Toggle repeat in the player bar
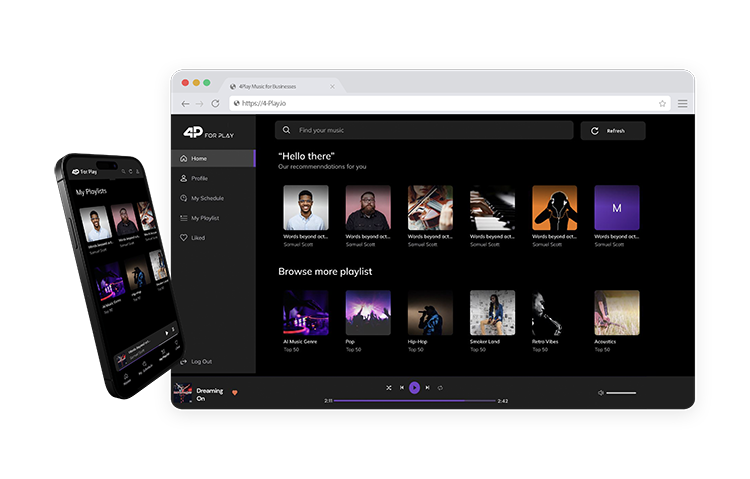750x479 pixels. [440, 388]
